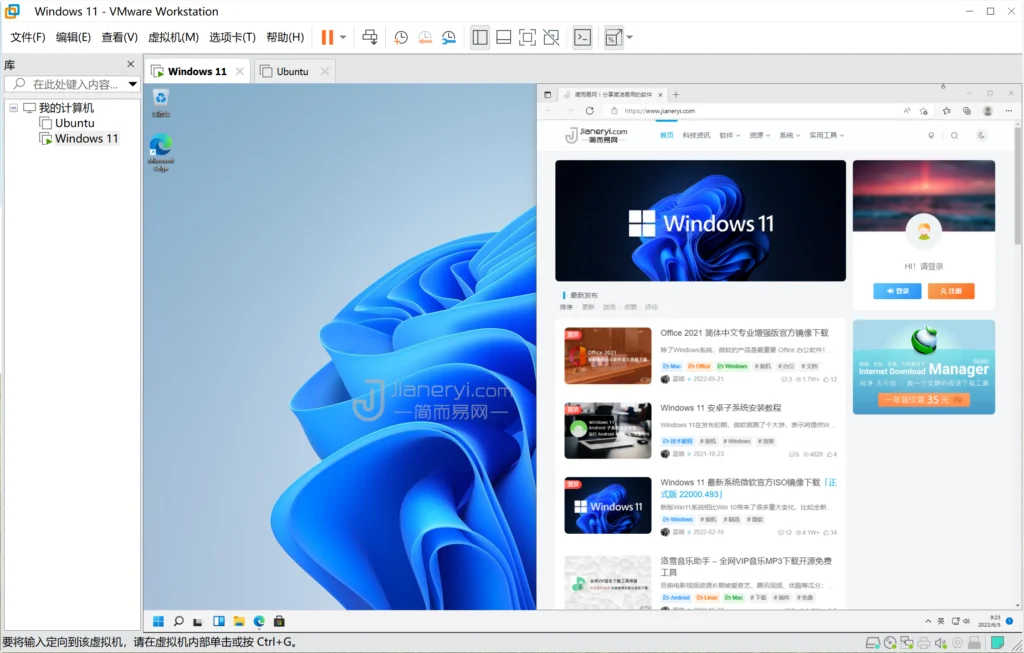Open the 帮助(H) menu

(x=285, y=37)
